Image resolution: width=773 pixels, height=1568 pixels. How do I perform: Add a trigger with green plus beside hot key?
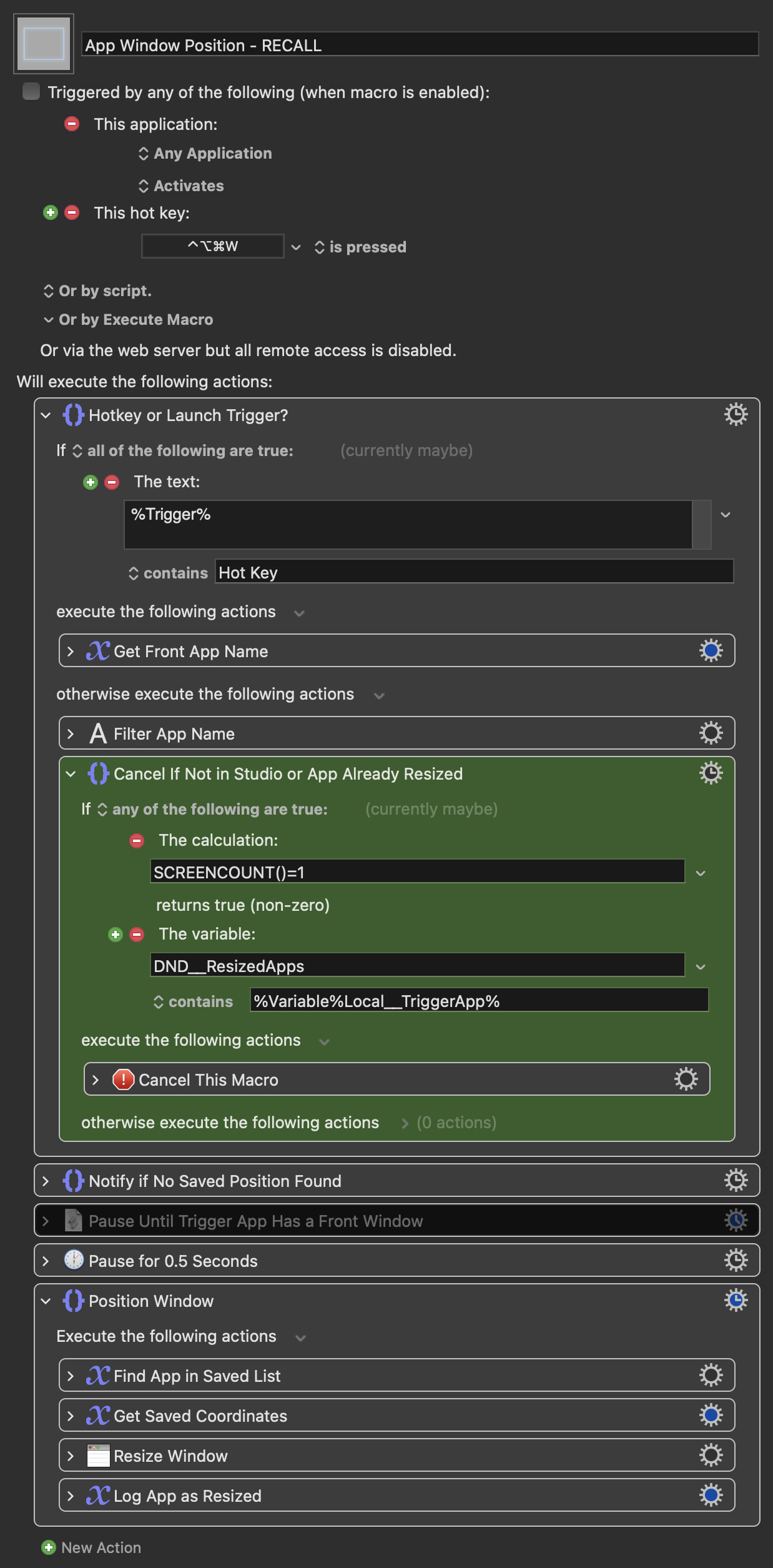coord(51,212)
